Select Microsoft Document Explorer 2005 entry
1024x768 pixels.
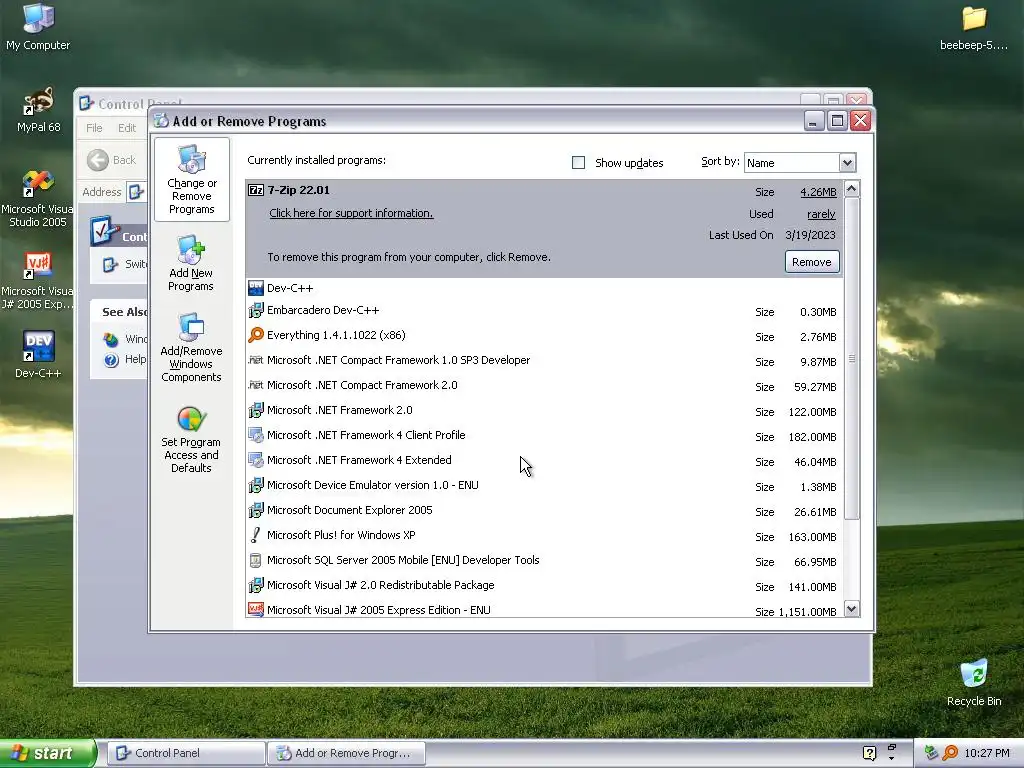544,511
